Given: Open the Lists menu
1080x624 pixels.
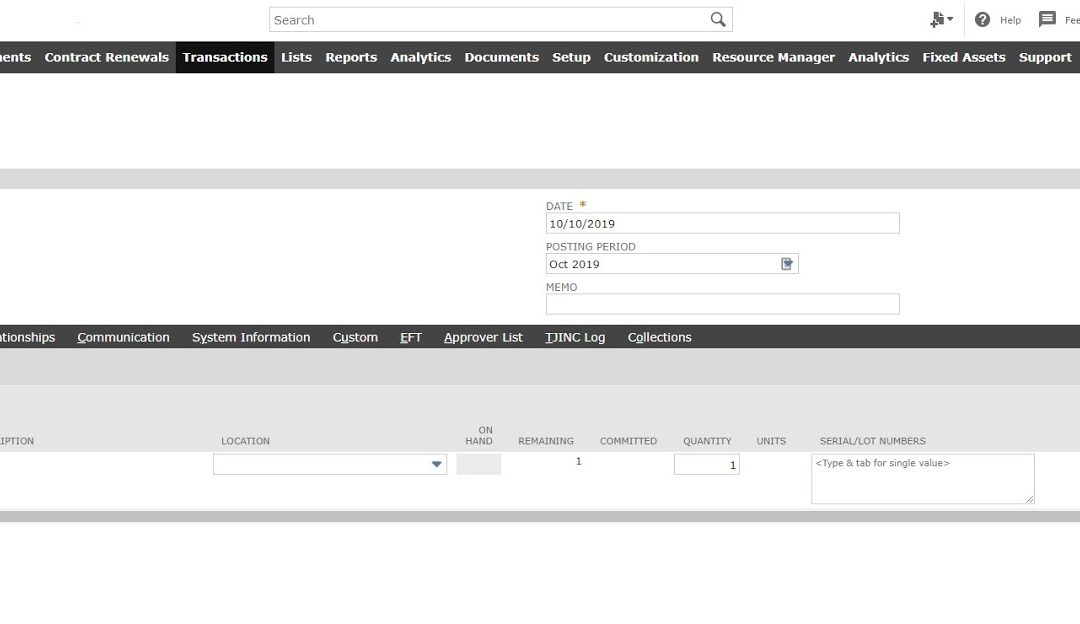Looking at the screenshot, I should pyautogui.click(x=296, y=57).
